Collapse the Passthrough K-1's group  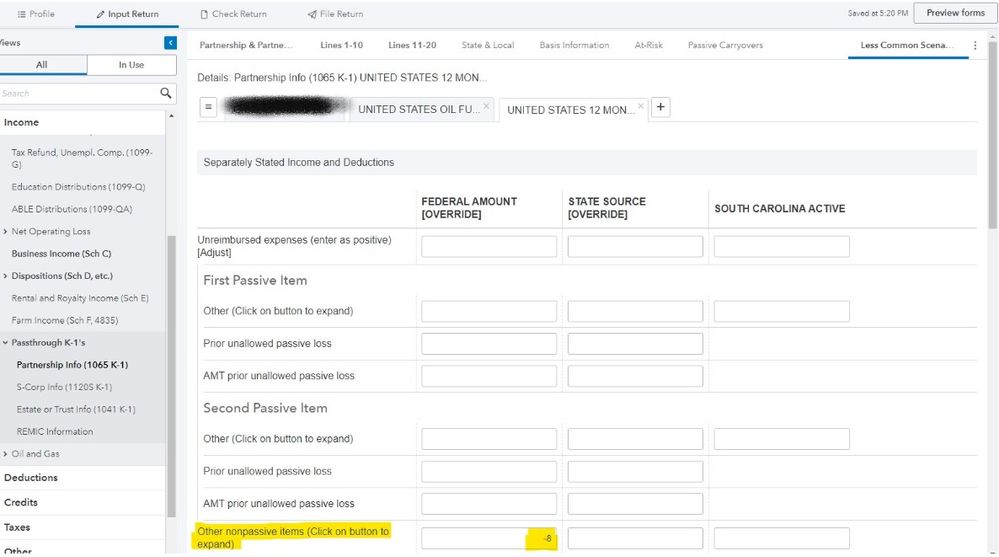click(x=6, y=343)
